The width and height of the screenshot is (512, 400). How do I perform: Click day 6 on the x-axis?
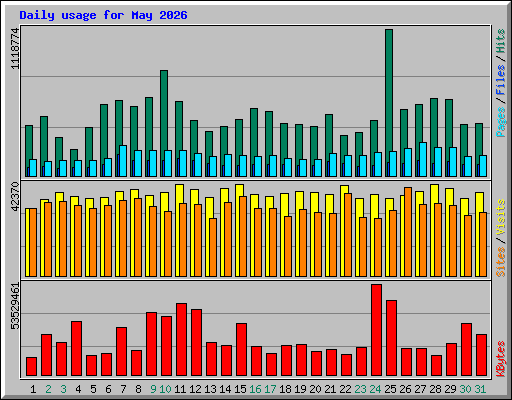(x=108, y=389)
